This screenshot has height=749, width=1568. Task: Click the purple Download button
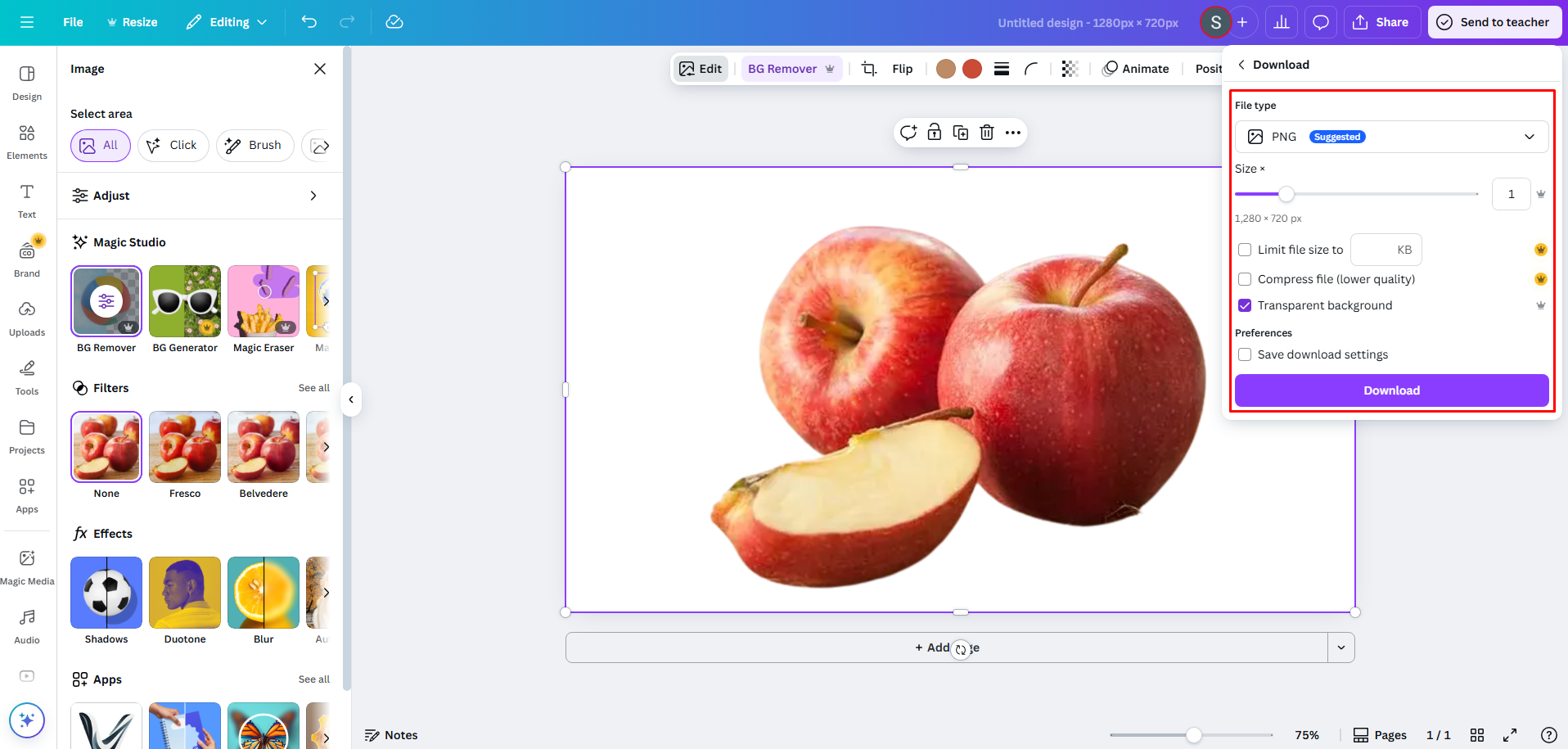1391,390
